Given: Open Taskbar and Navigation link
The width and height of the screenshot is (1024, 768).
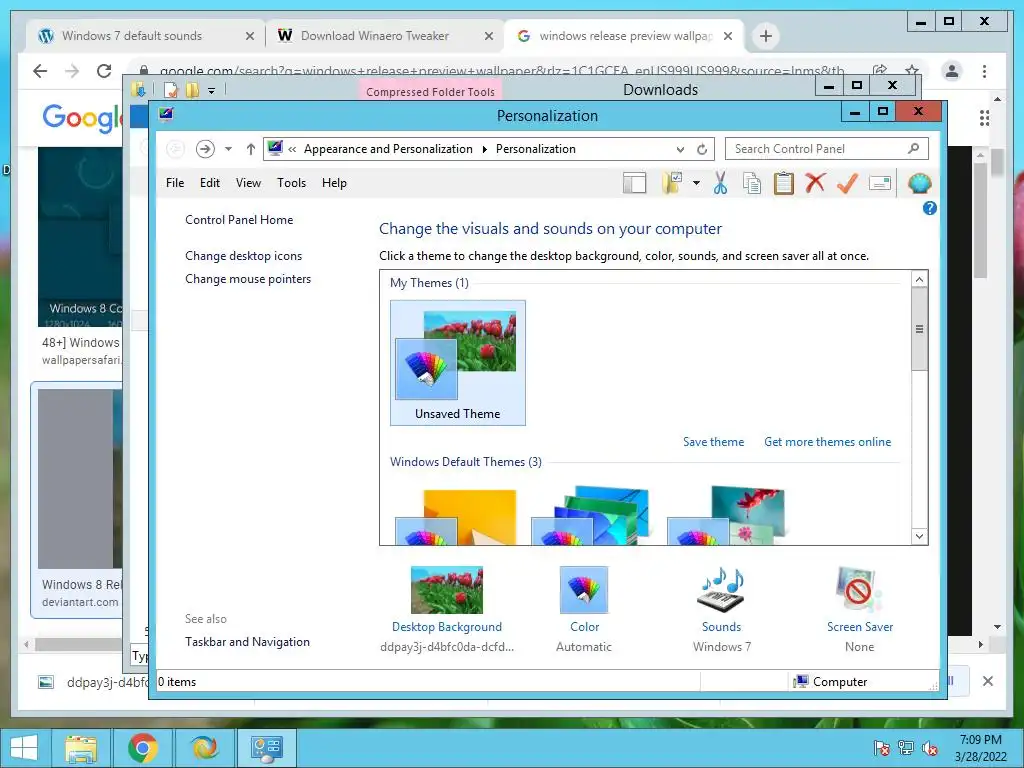Looking at the screenshot, I should [248, 642].
